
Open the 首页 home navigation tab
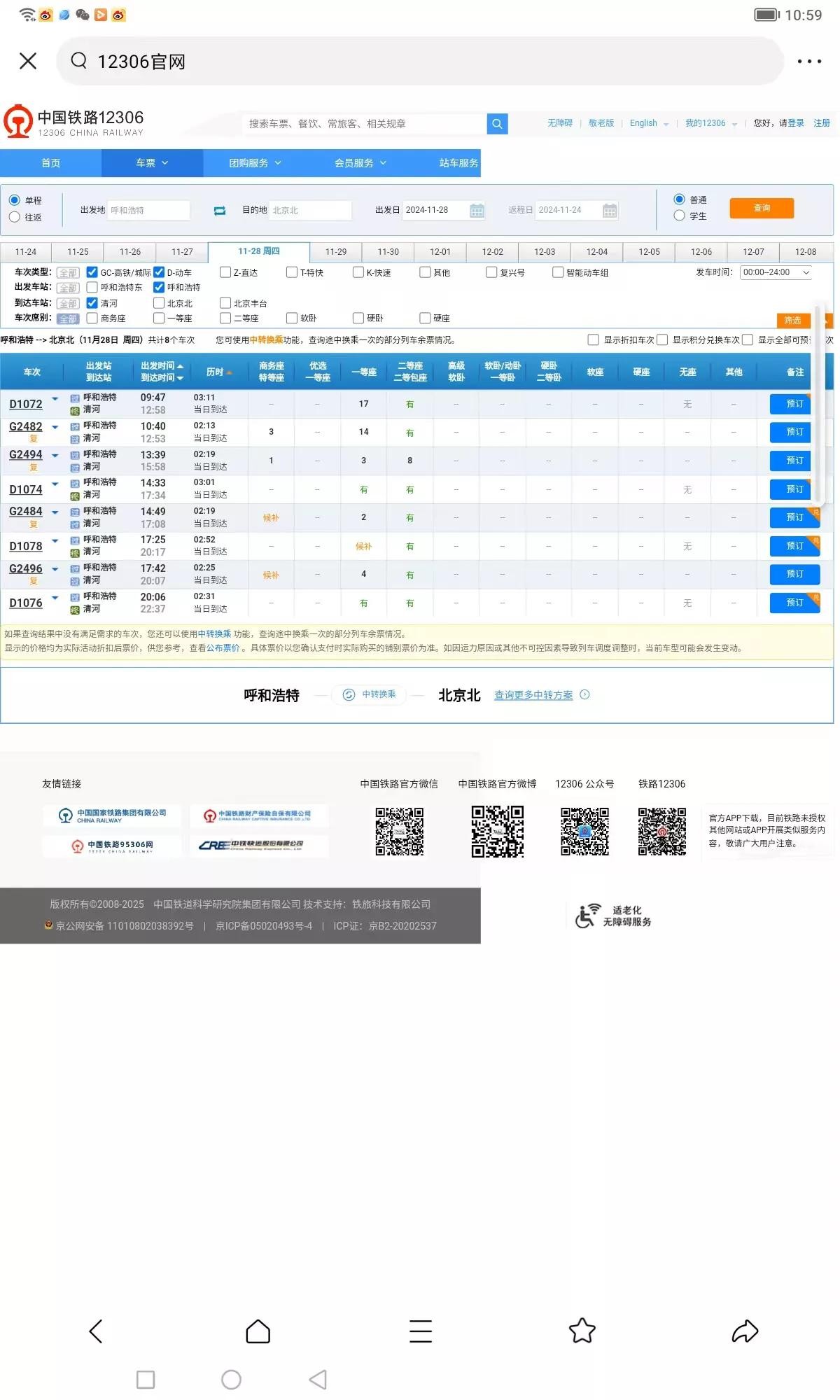click(50, 163)
